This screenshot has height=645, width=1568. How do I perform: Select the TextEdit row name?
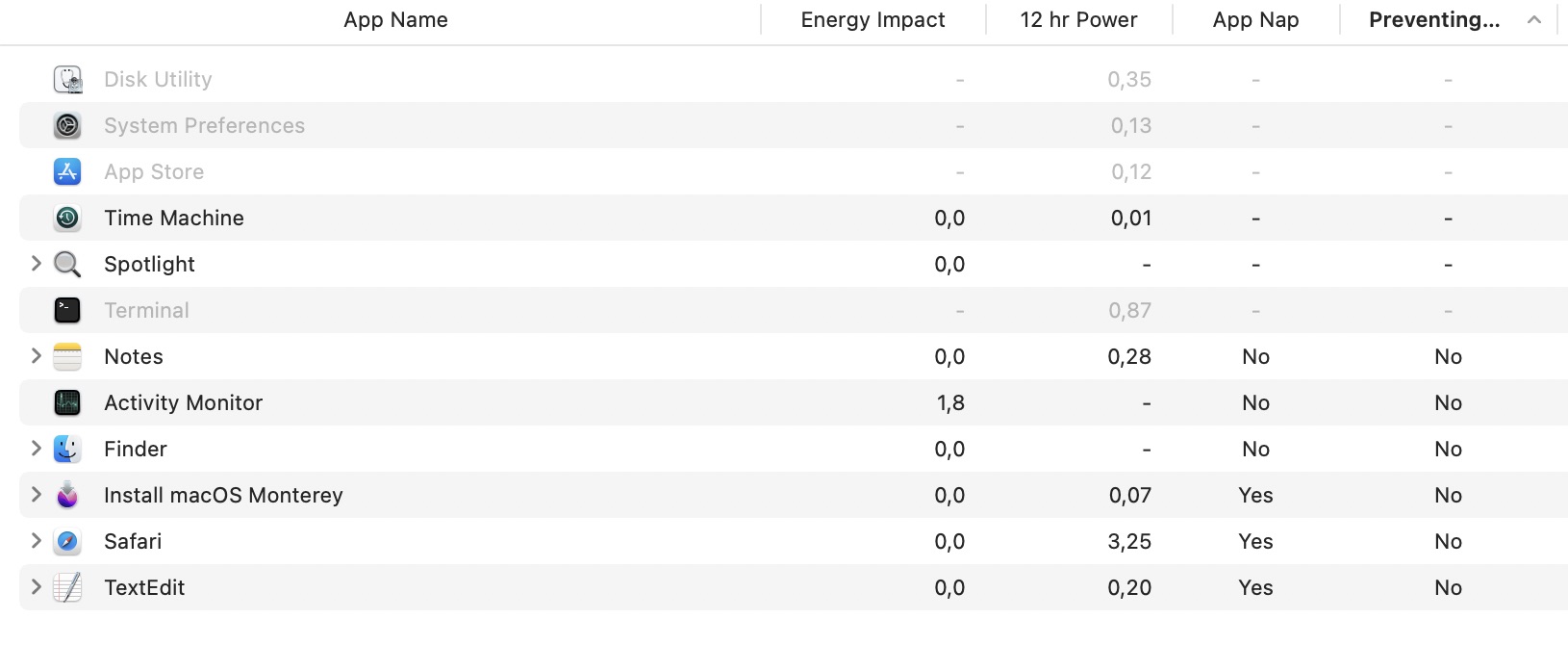[x=144, y=587]
